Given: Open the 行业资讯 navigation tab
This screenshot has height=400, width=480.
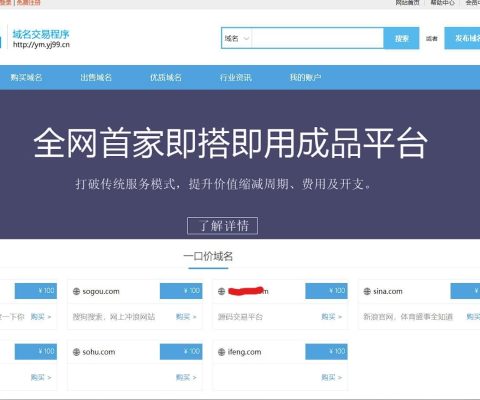Looking at the screenshot, I should tap(236, 78).
